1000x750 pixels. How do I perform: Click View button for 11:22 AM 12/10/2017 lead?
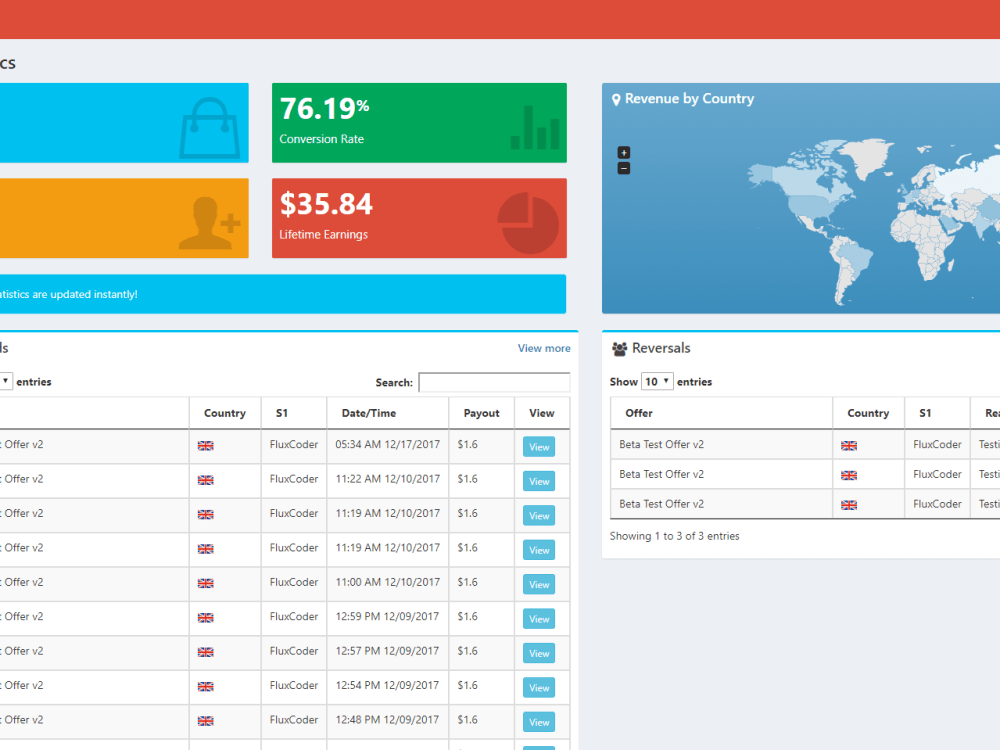coord(539,482)
